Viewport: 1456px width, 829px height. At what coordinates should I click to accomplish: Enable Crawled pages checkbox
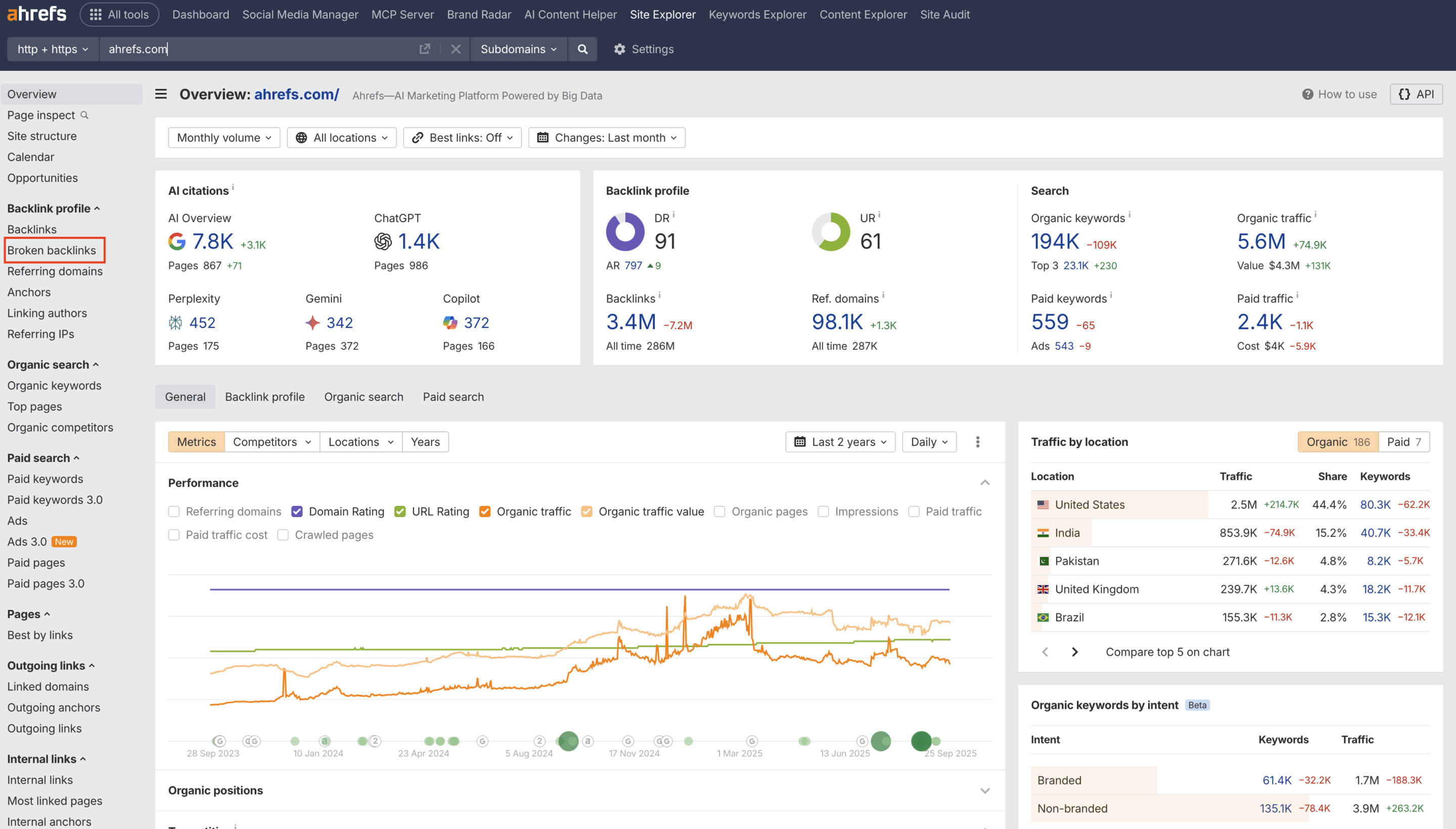pos(283,535)
